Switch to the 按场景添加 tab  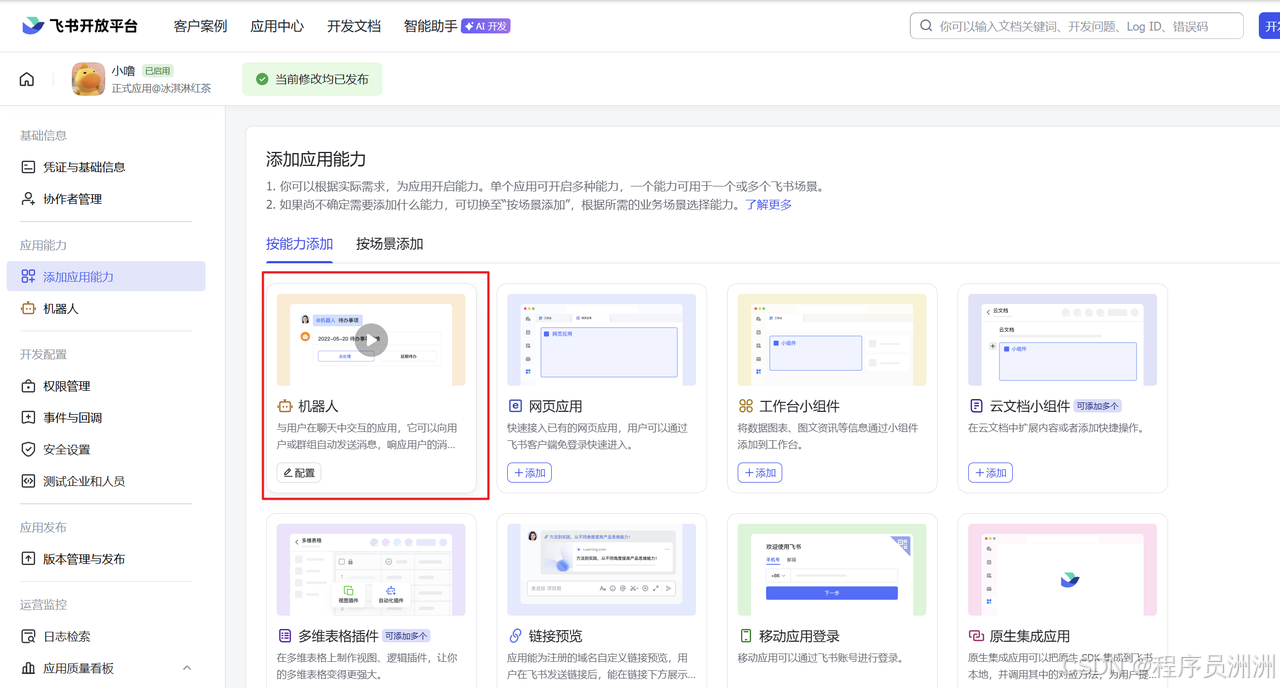390,244
